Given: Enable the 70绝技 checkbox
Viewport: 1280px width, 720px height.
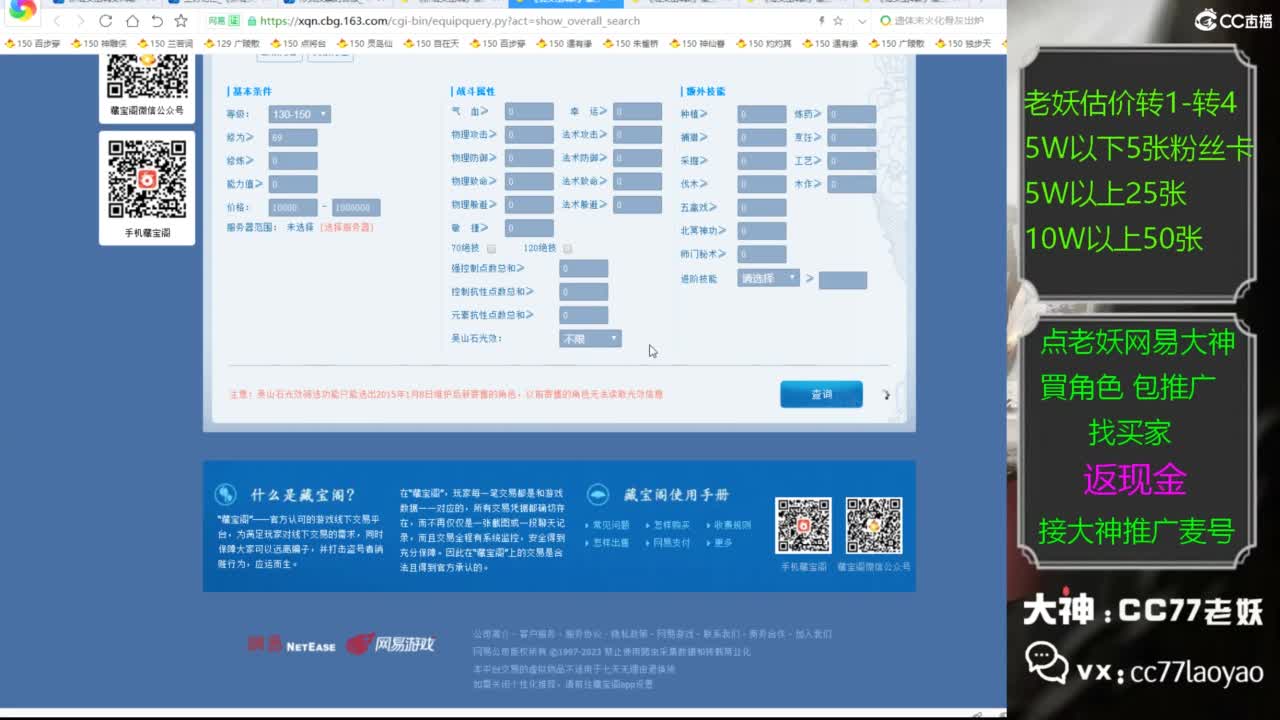Looking at the screenshot, I should (x=490, y=248).
